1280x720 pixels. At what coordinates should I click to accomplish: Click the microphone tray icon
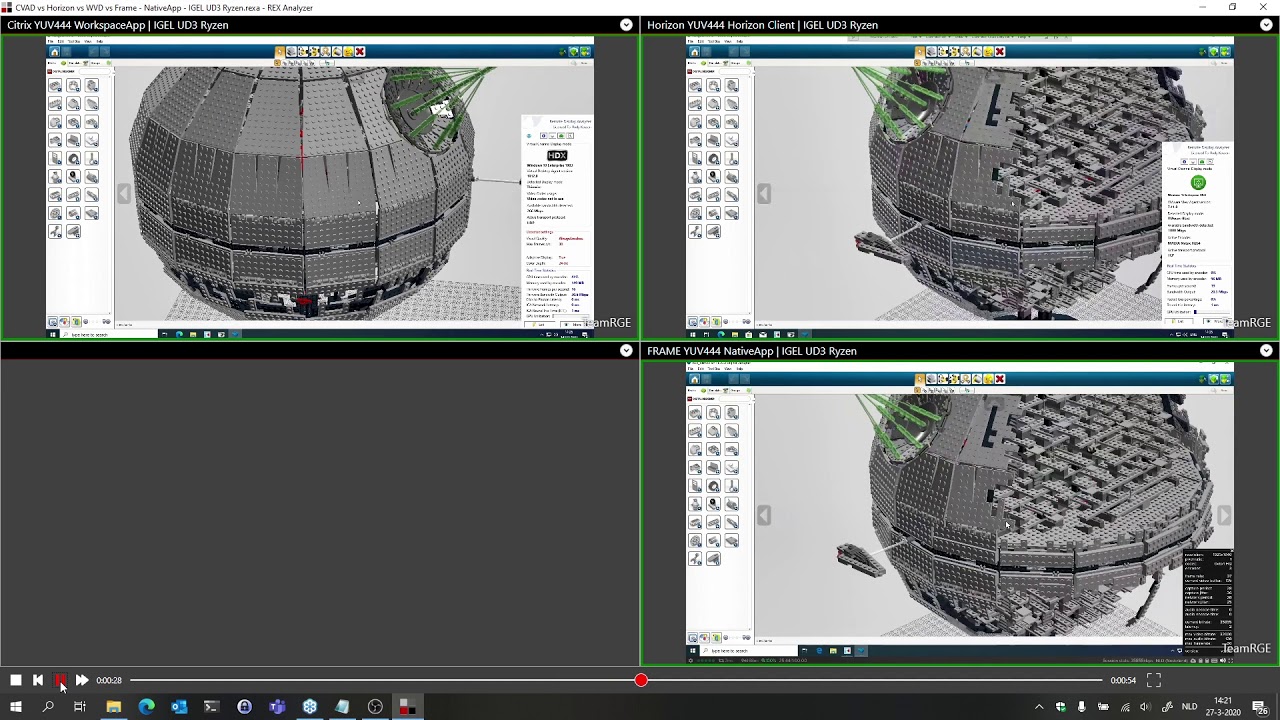coord(1082,707)
